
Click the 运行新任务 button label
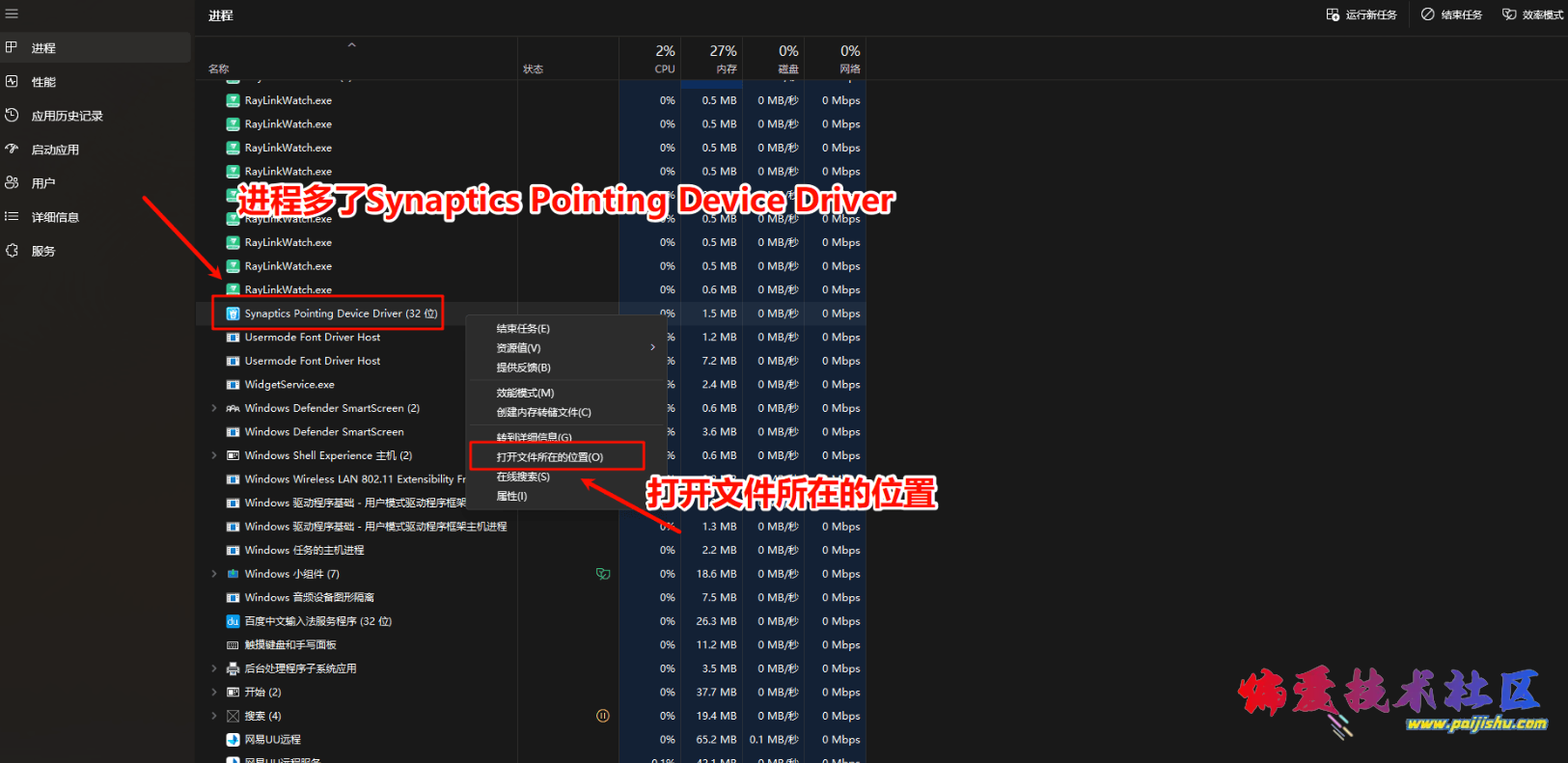point(1371,14)
